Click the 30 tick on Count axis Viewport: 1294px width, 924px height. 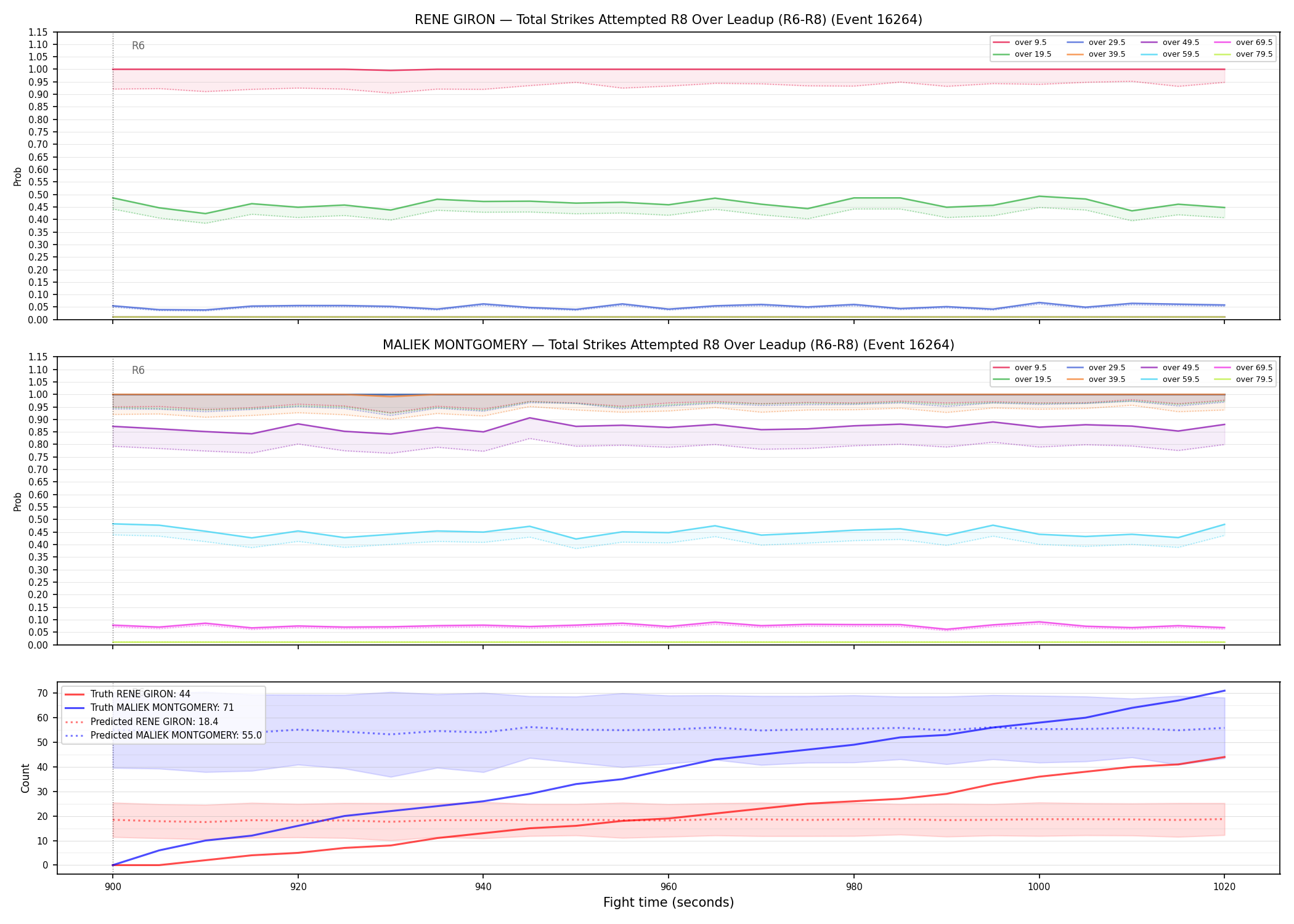click(43, 792)
